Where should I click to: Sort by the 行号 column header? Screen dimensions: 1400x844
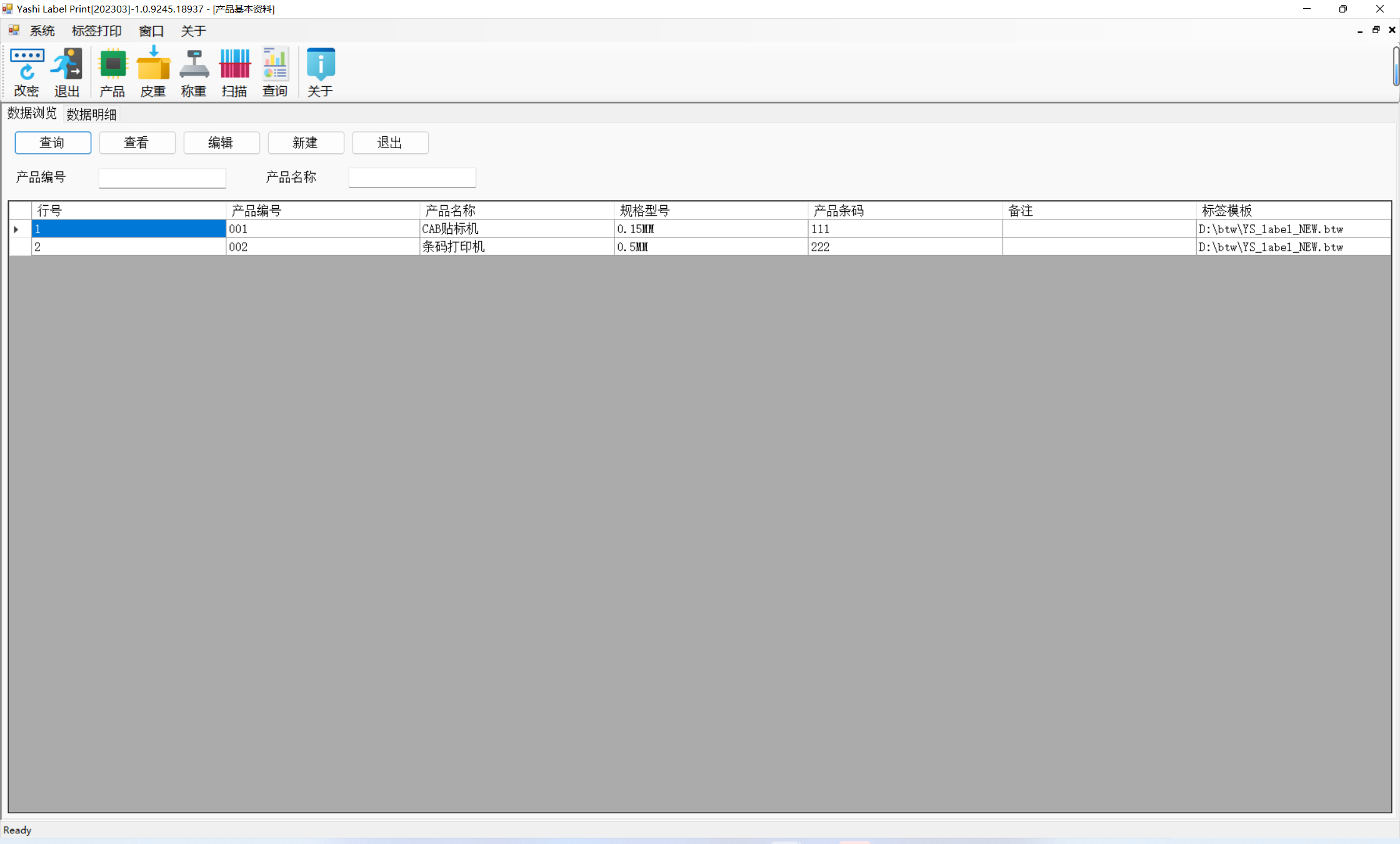point(129,211)
